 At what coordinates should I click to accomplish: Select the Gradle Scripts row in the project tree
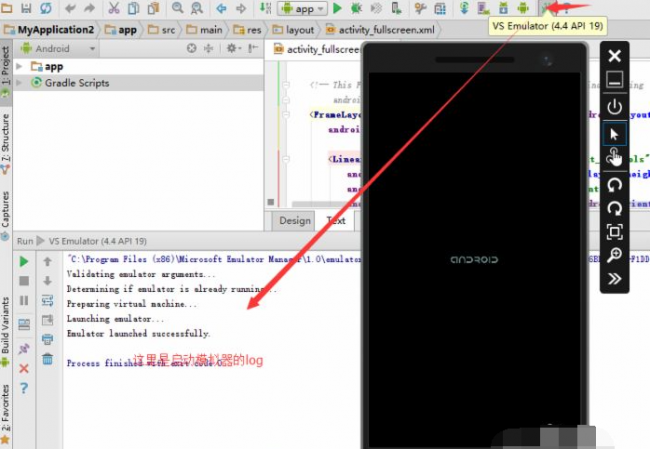pos(138,83)
